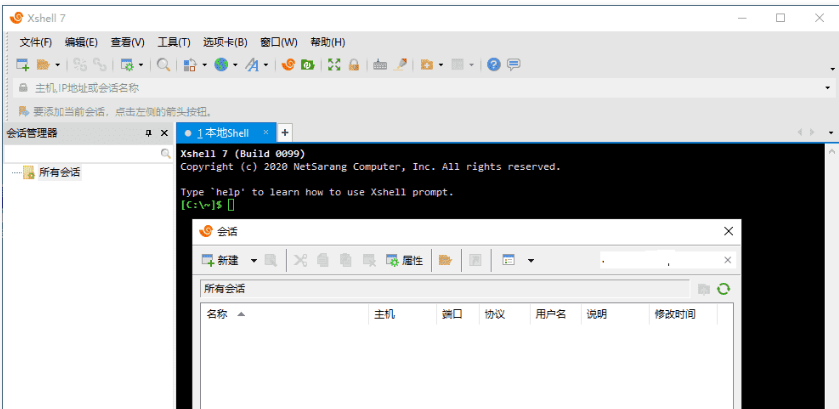Open help via the blue question mark icon
The height and width of the screenshot is (409, 839).
tap(494, 65)
